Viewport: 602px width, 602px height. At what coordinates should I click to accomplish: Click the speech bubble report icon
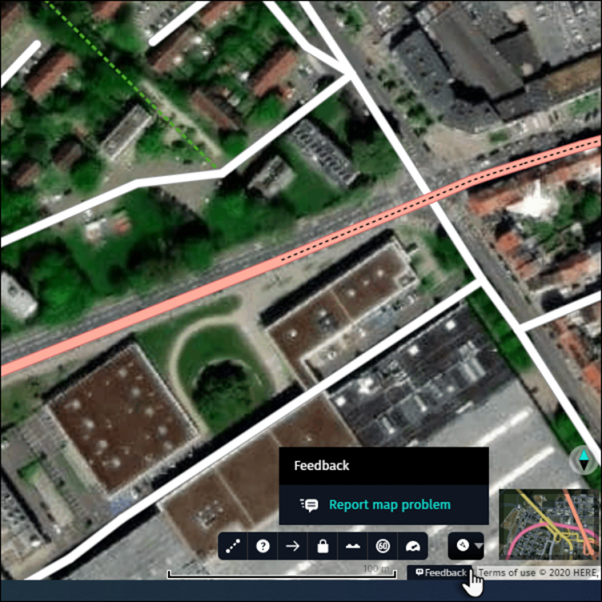(x=310, y=505)
